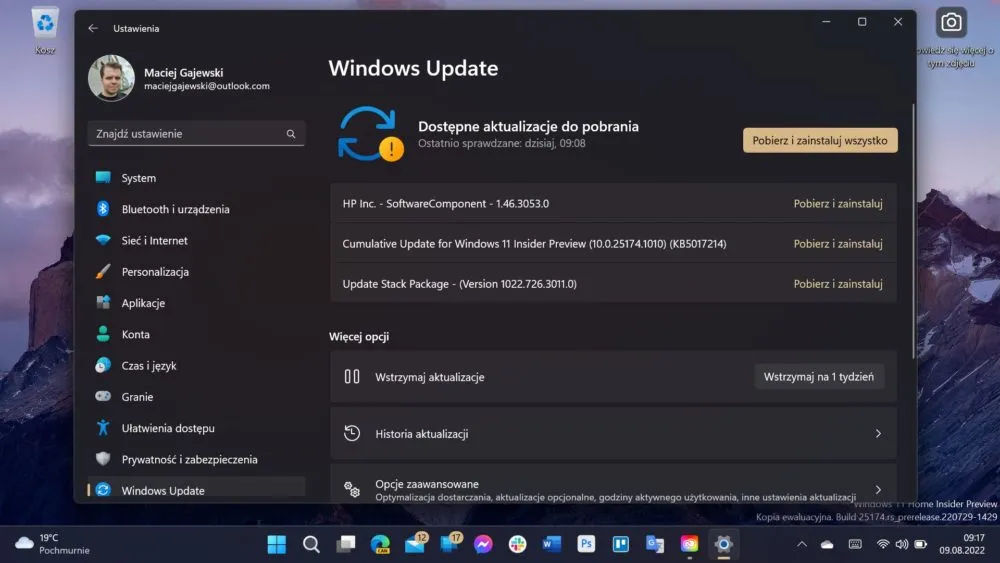
Task: Click the HP Inc. SoftwareComponent update name
Action: tap(446, 203)
